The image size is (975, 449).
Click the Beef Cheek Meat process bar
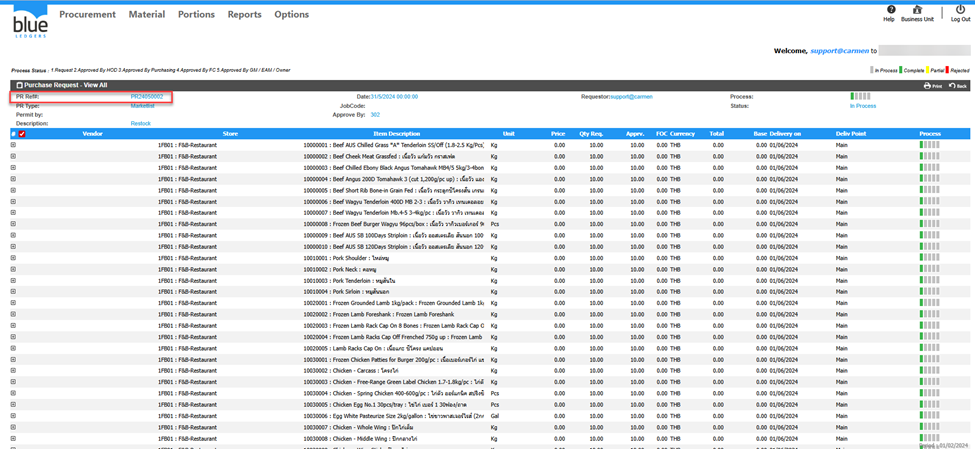[x=929, y=156]
